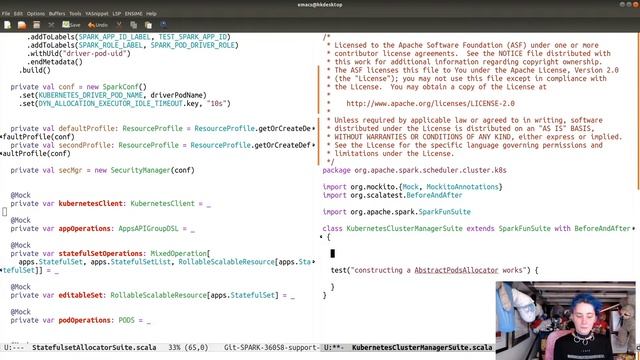Click the variable name statefulSetOperations

tap(100, 253)
